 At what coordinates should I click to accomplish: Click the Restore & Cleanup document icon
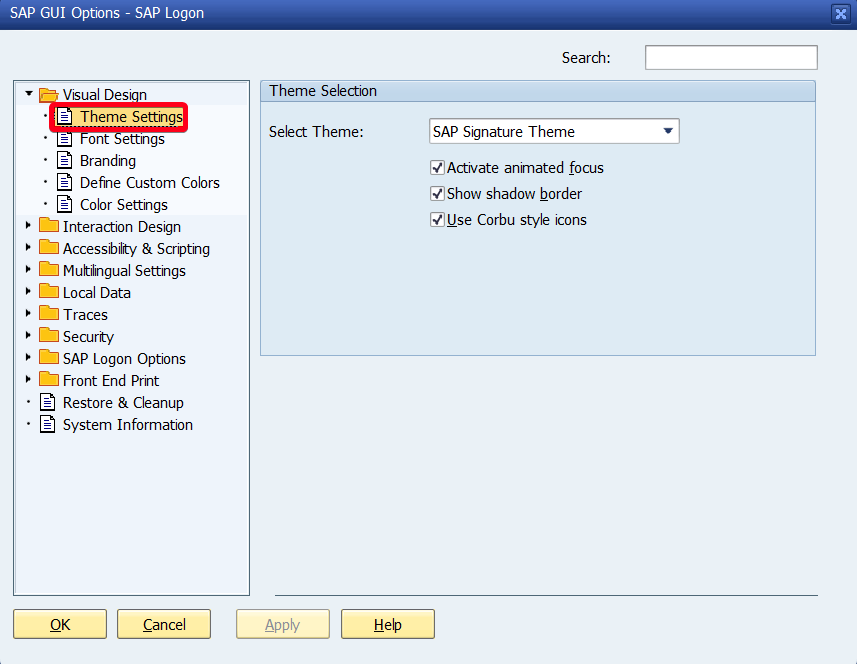click(x=47, y=403)
